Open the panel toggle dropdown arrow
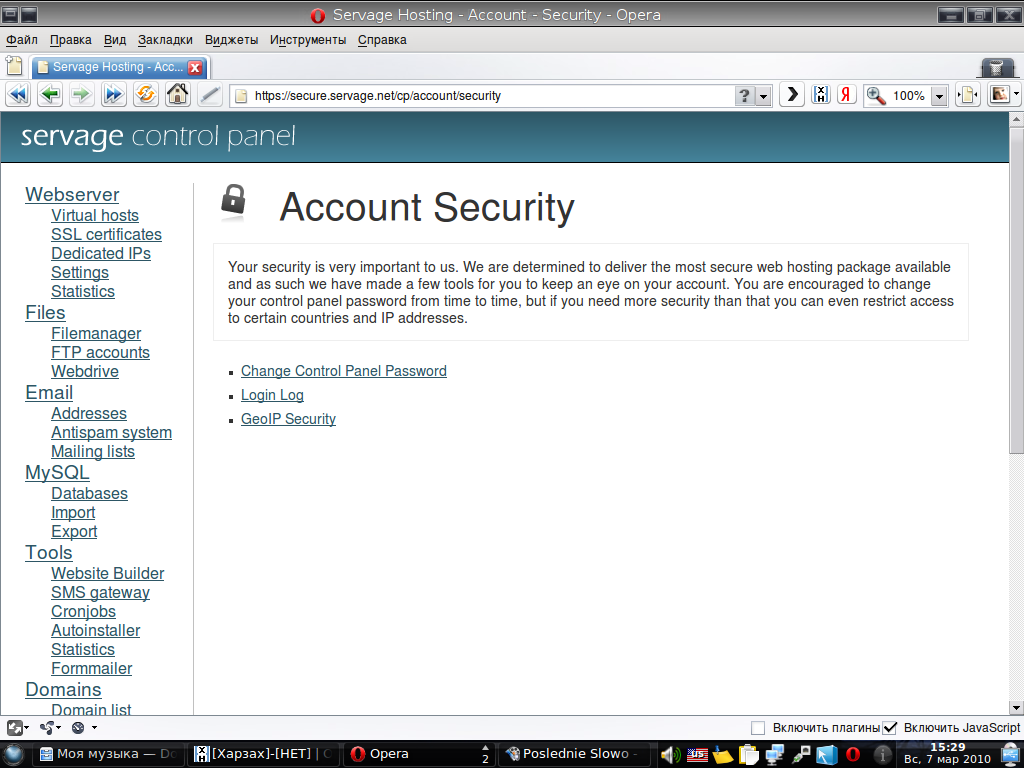Viewport: 1024px width, 768px height. pos(26,728)
